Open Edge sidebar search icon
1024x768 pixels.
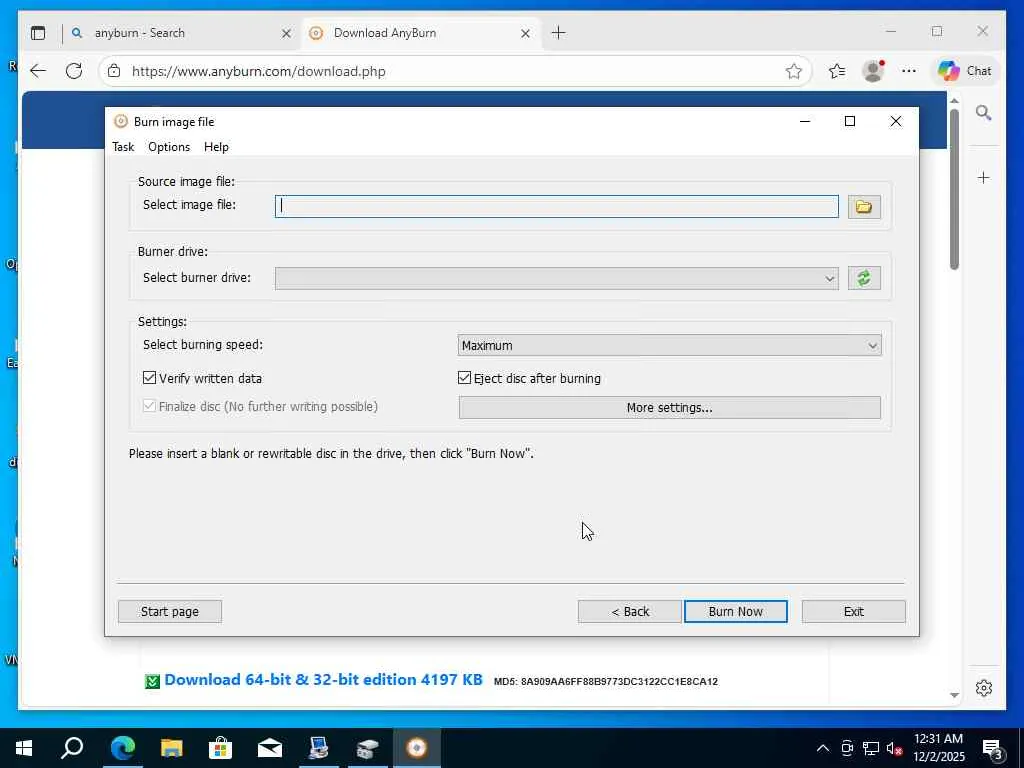tap(984, 113)
